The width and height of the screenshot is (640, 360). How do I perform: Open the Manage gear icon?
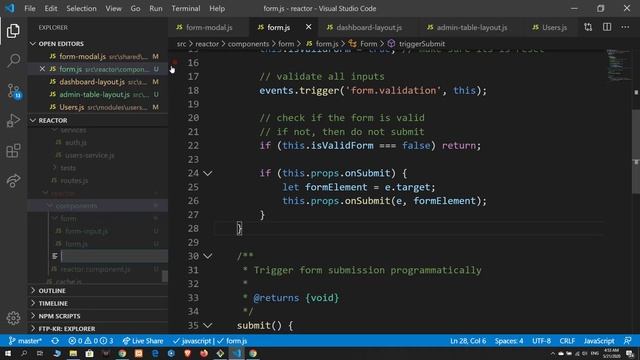[13, 318]
